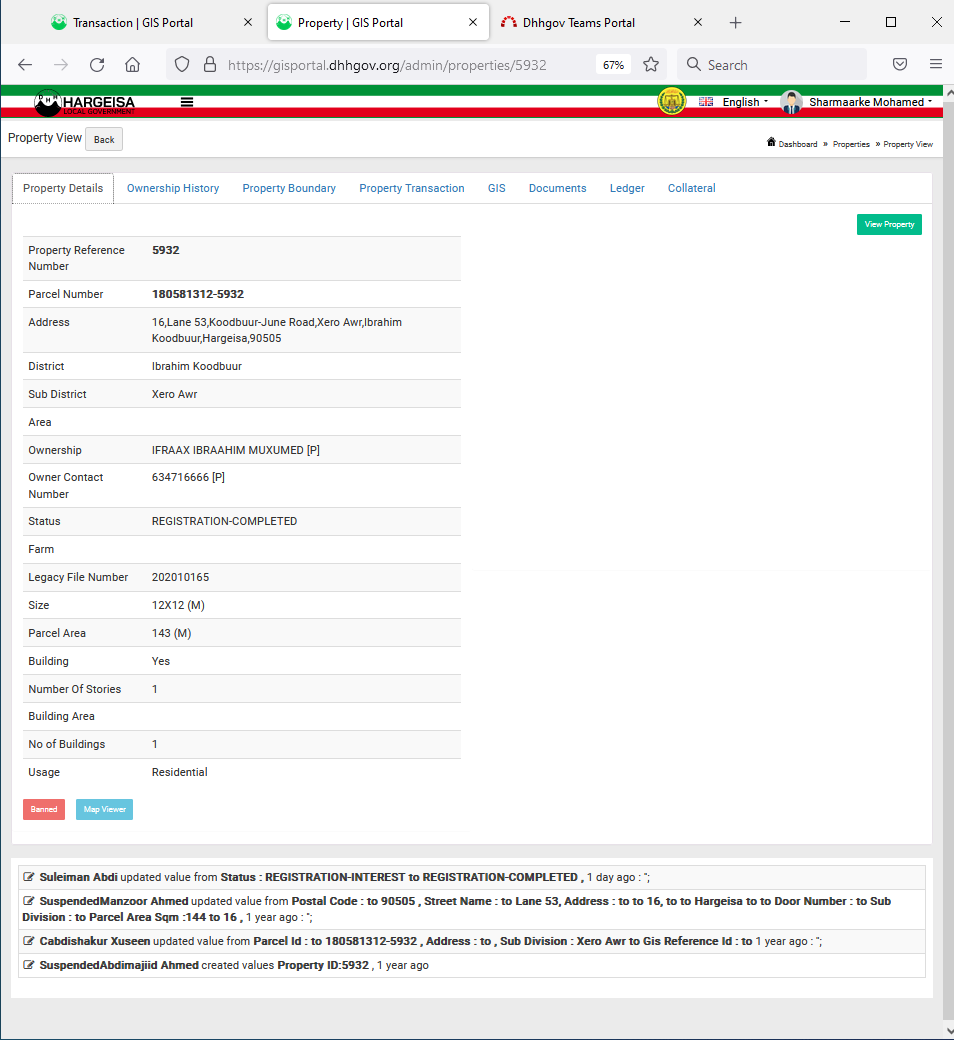Open the tracking protection shield icon
The height and width of the screenshot is (1040, 954).
tap(182, 64)
